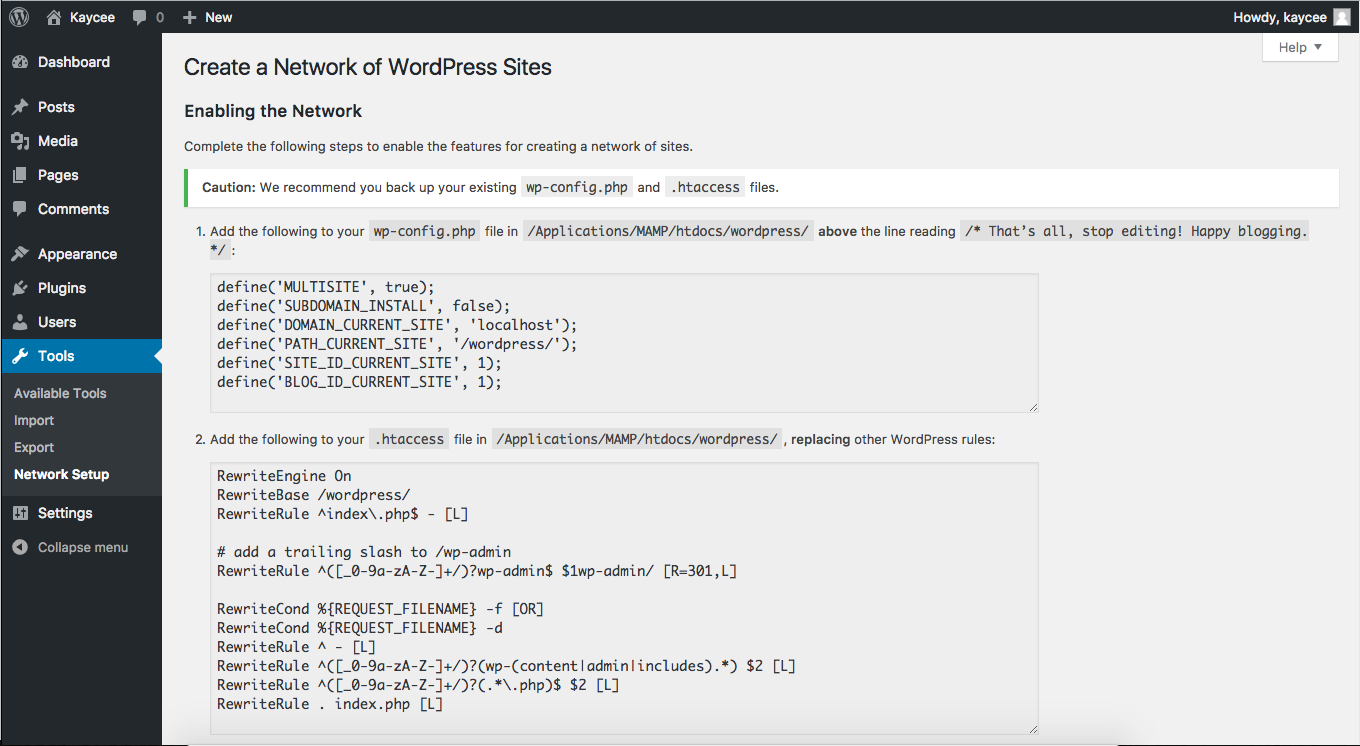Screen dimensions: 1360x746
Task: Click inside the wp-config.php code textarea
Action: pyautogui.click(x=624, y=342)
